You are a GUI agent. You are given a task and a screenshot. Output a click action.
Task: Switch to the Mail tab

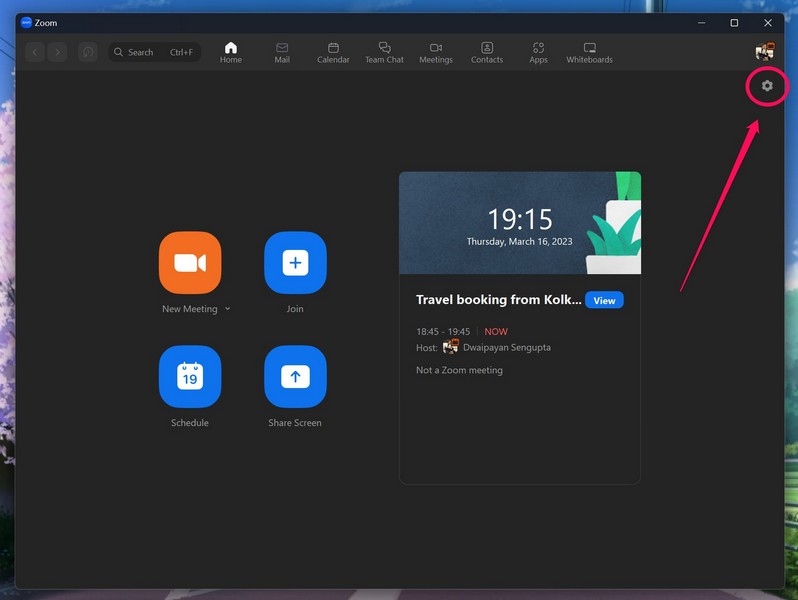tap(282, 52)
